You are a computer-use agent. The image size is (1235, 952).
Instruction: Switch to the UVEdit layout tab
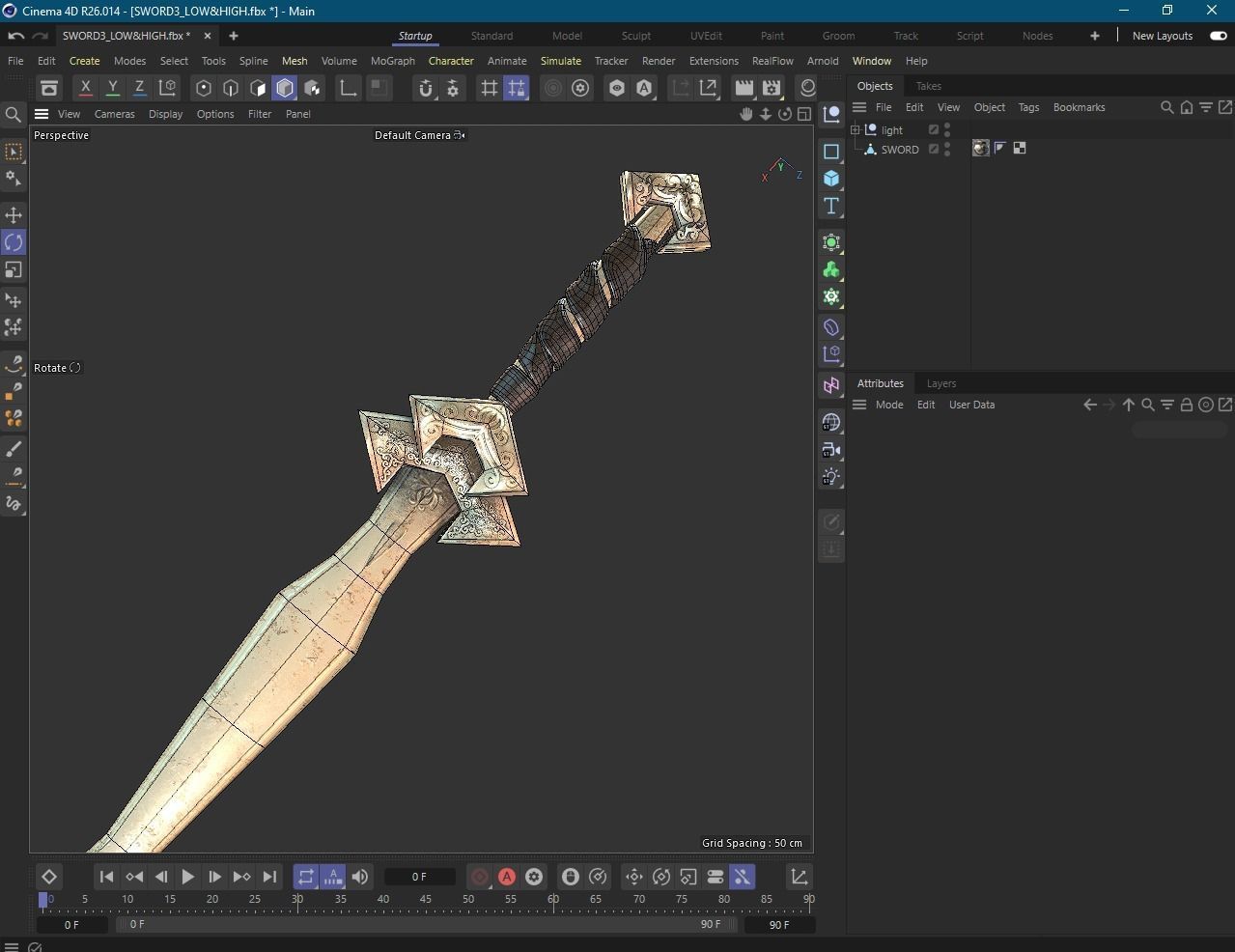pyautogui.click(x=706, y=36)
